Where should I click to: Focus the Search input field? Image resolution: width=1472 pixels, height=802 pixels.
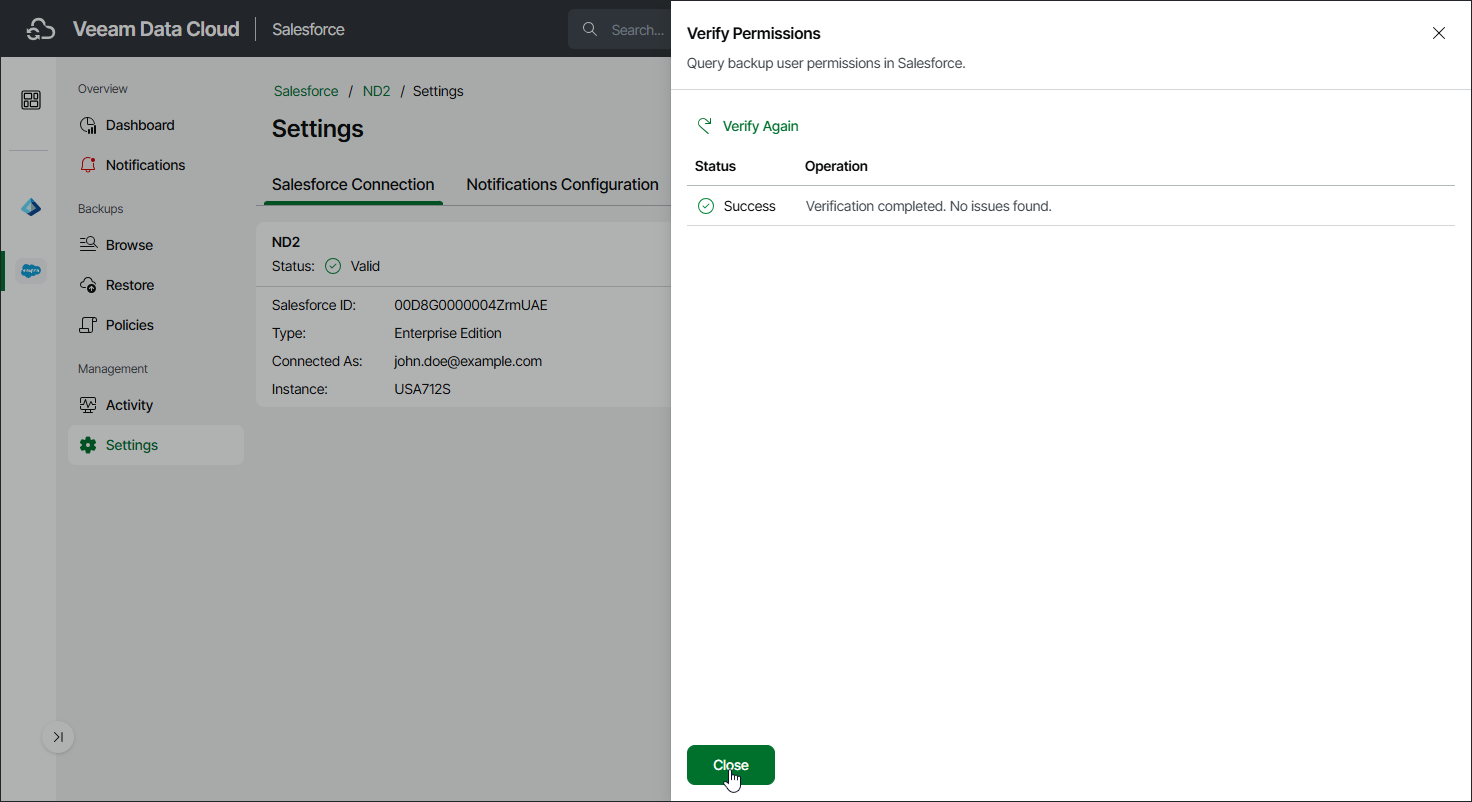[x=620, y=29]
